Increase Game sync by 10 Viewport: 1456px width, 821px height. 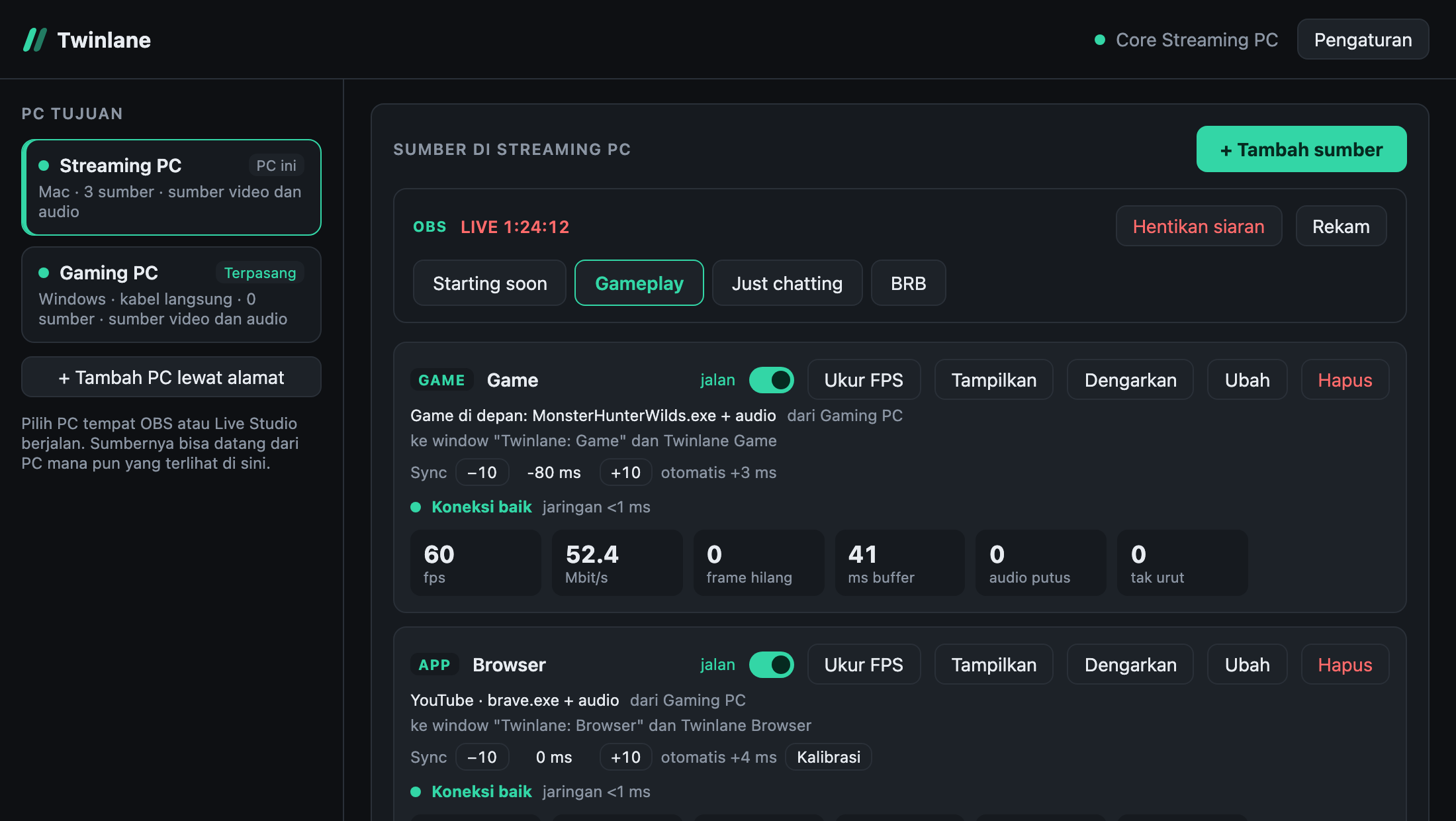click(x=625, y=473)
